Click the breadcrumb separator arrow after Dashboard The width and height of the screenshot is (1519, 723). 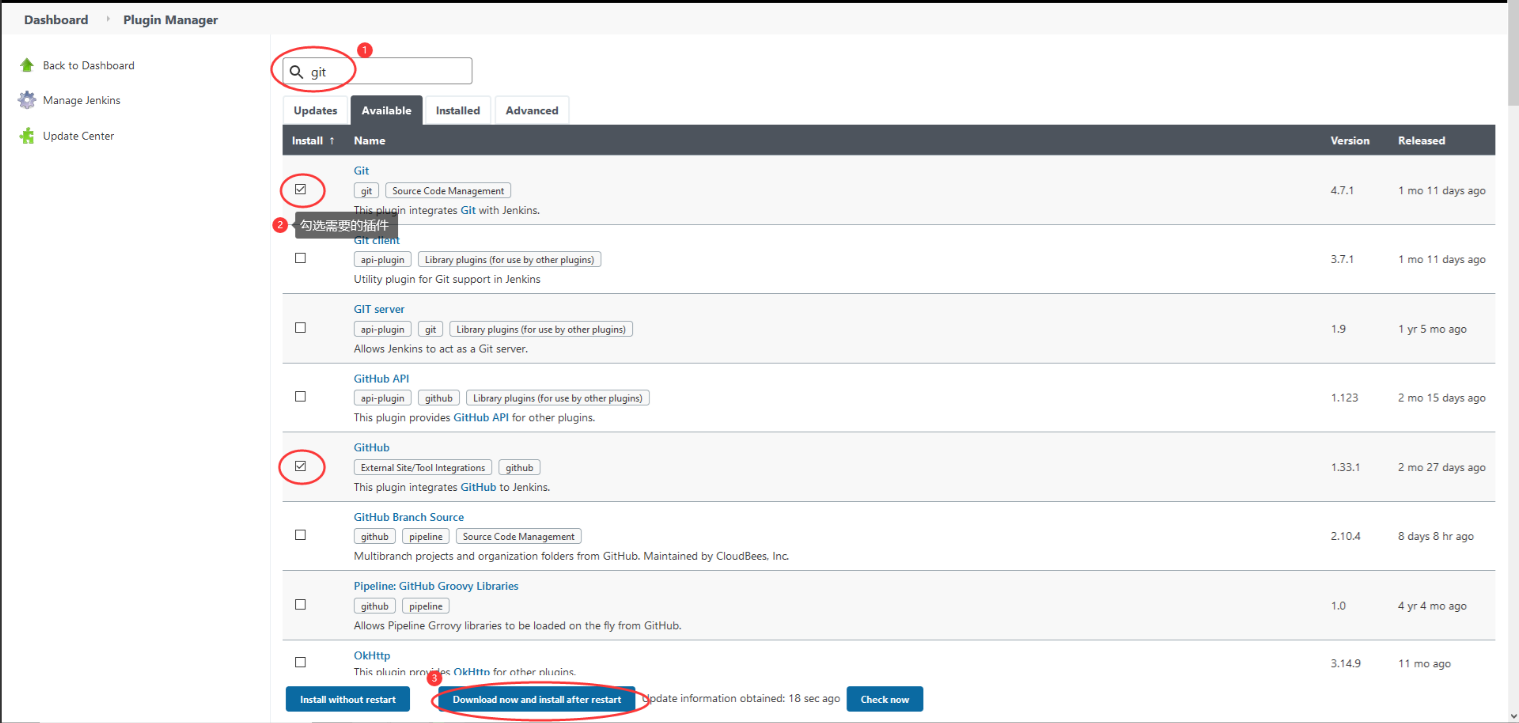(106, 19)
